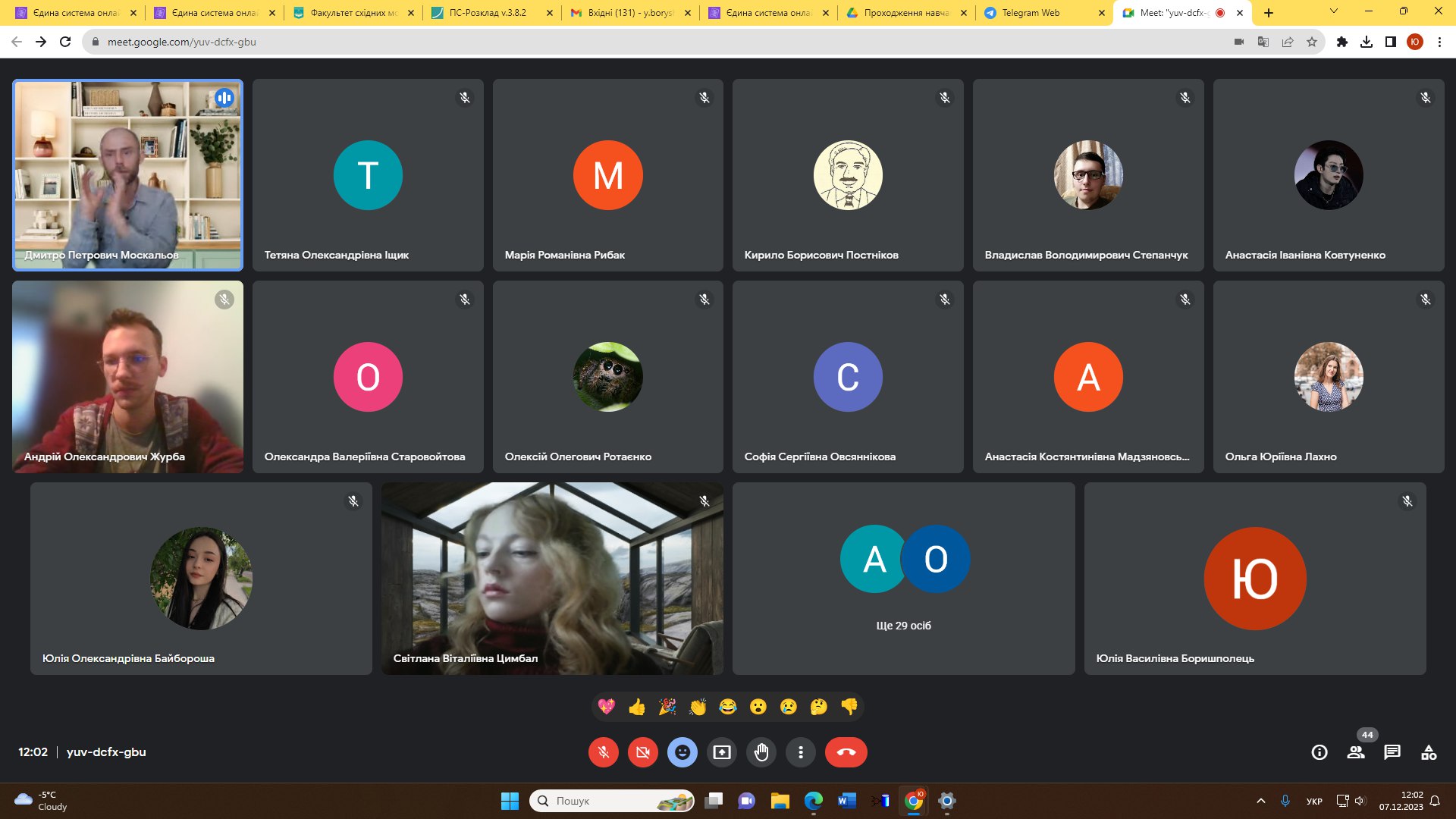Click Світлана Віталіївна Цимбал video tile
The image size is (1456, 819).
click(552, 579)
